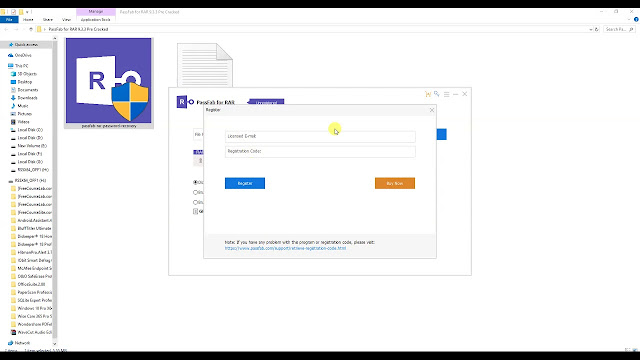640x360 pixels.
Task: Focus the Licensed E-mail field
Action: tap(320, 136)
